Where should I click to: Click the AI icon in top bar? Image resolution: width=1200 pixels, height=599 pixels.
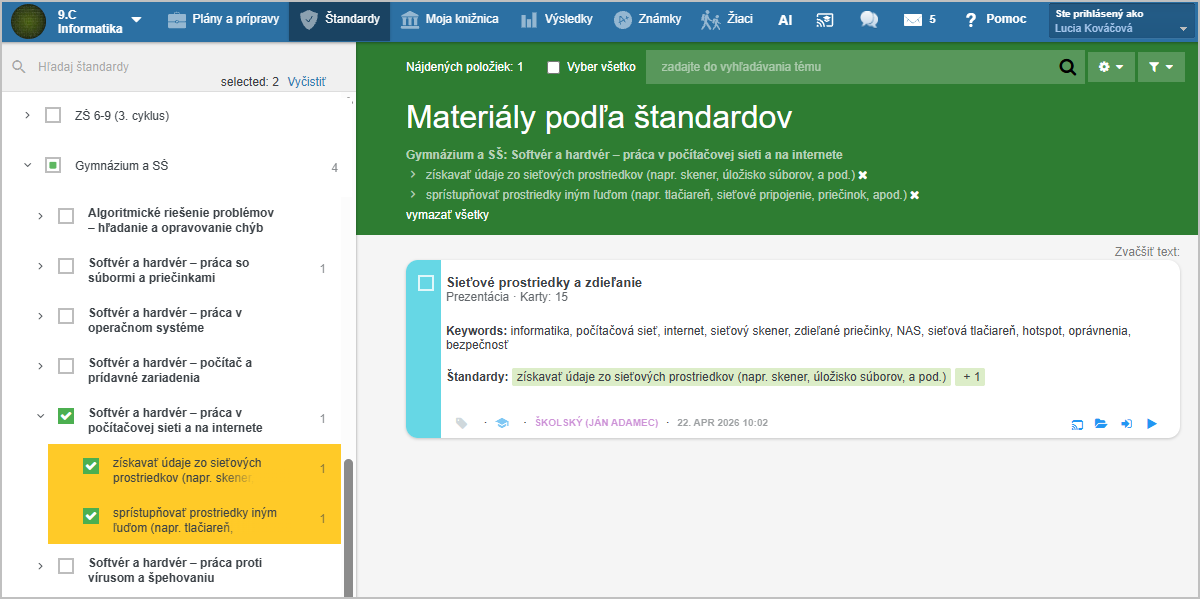785,19
